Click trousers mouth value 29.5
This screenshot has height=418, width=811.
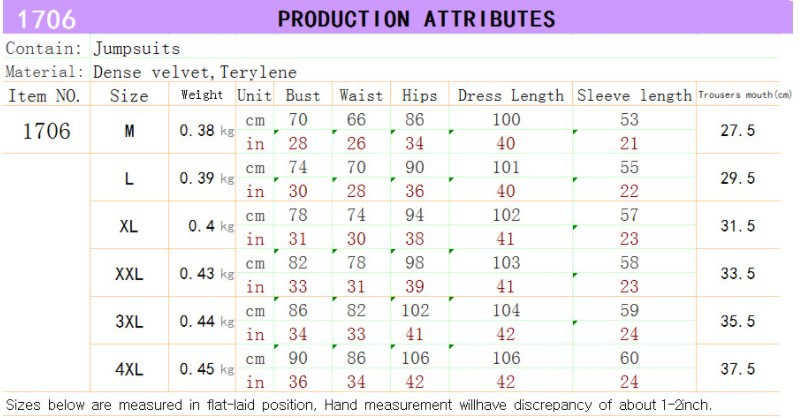[x=738, y=178]
